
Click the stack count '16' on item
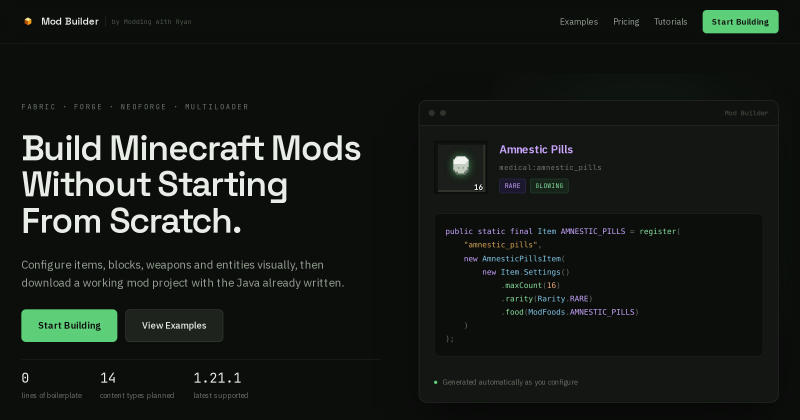pos(478,187)
